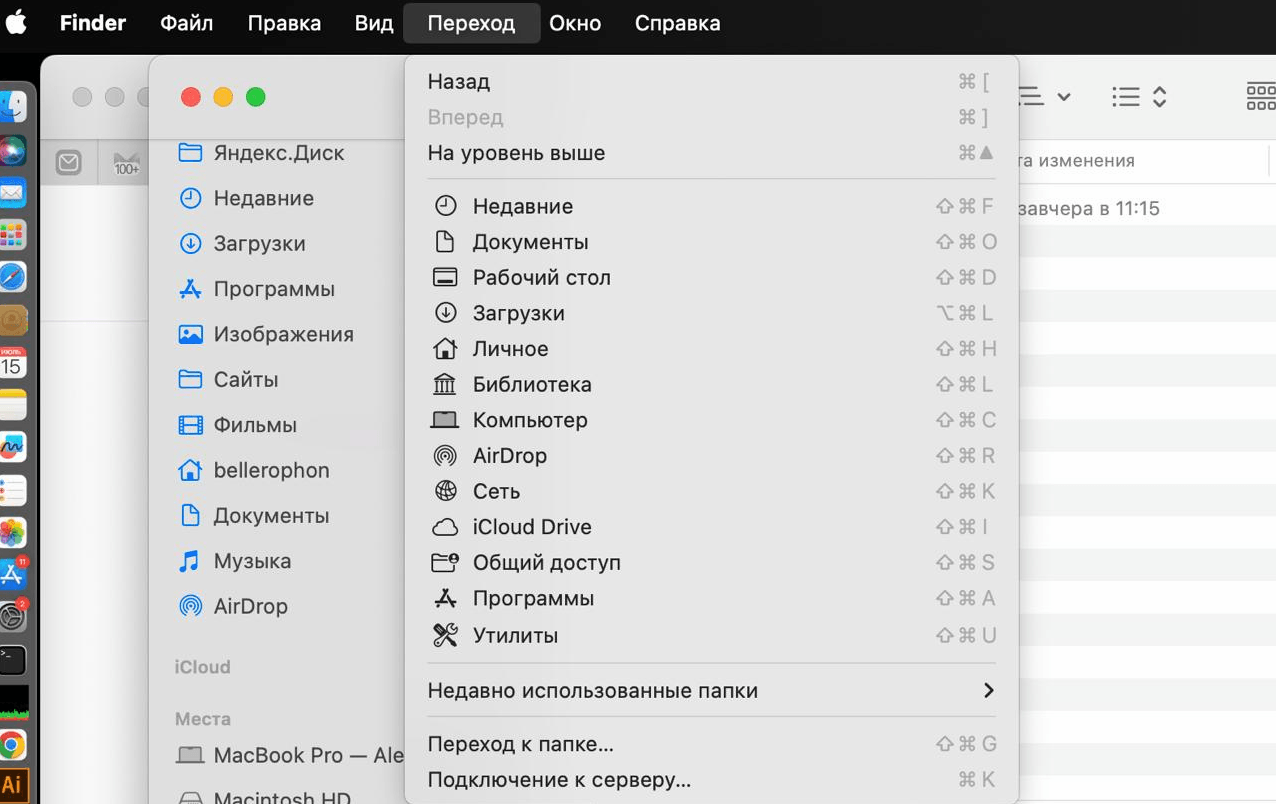The width and height of the screenshot is (1276, 804).
Task: Open Яндекс.Диск folder in the sidebar
Action: 261,153
